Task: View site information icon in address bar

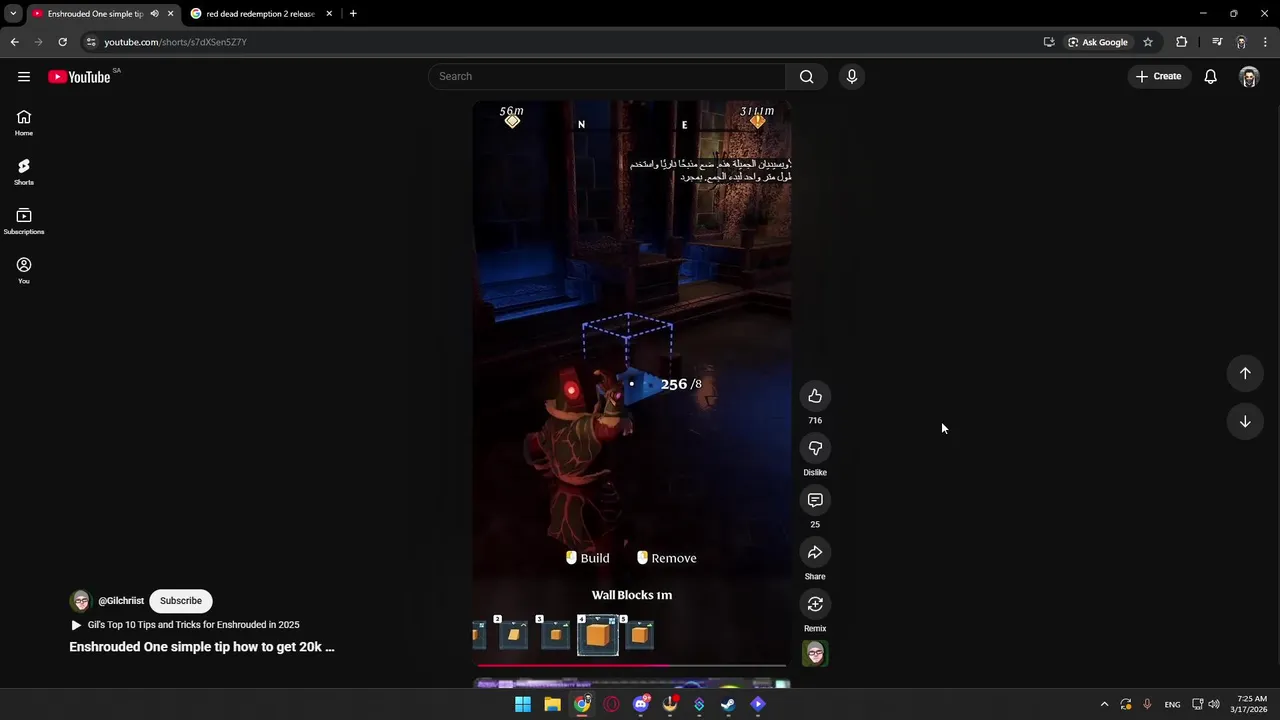Action: pyautogui.click(x=91, y=42)
